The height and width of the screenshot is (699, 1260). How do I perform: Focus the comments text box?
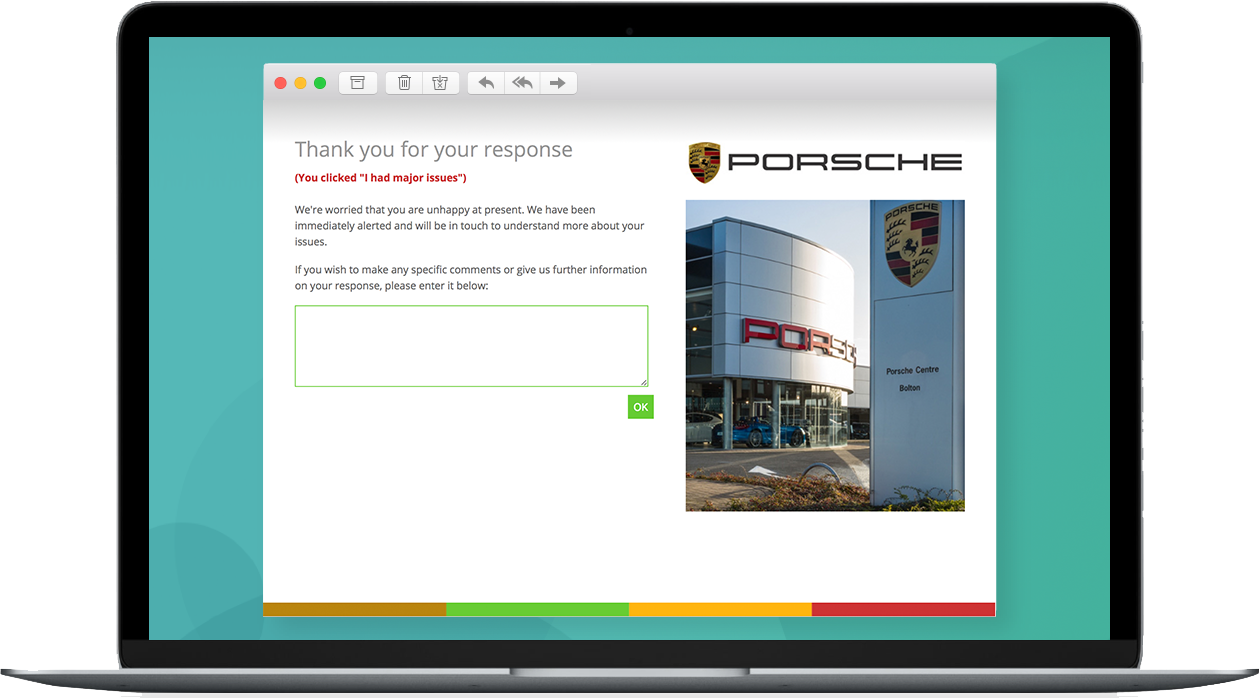point(470,345)
